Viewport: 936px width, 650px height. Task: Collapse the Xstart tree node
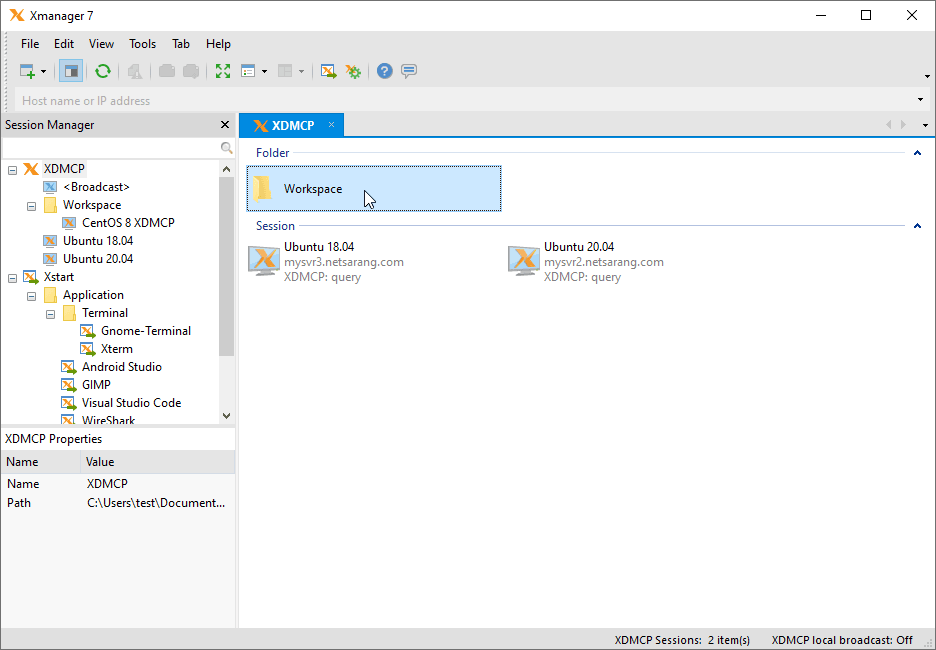(13, 278)
